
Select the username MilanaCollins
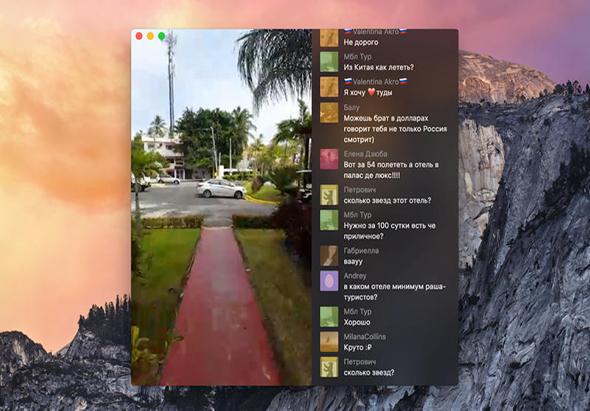pyautogui.click(x=365, y=336)
